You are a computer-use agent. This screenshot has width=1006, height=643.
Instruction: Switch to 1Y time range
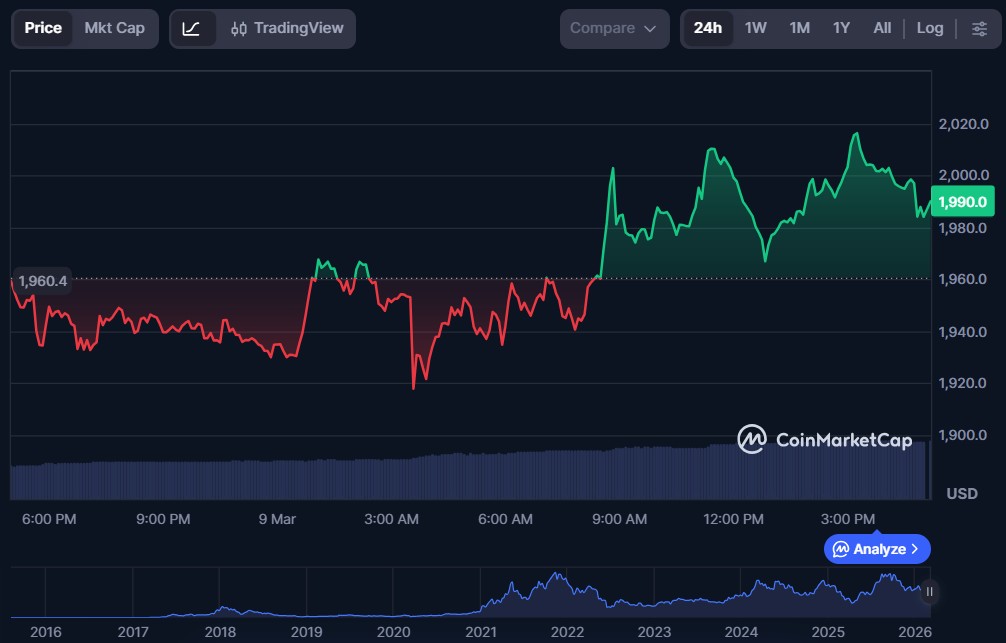point(841,28)
